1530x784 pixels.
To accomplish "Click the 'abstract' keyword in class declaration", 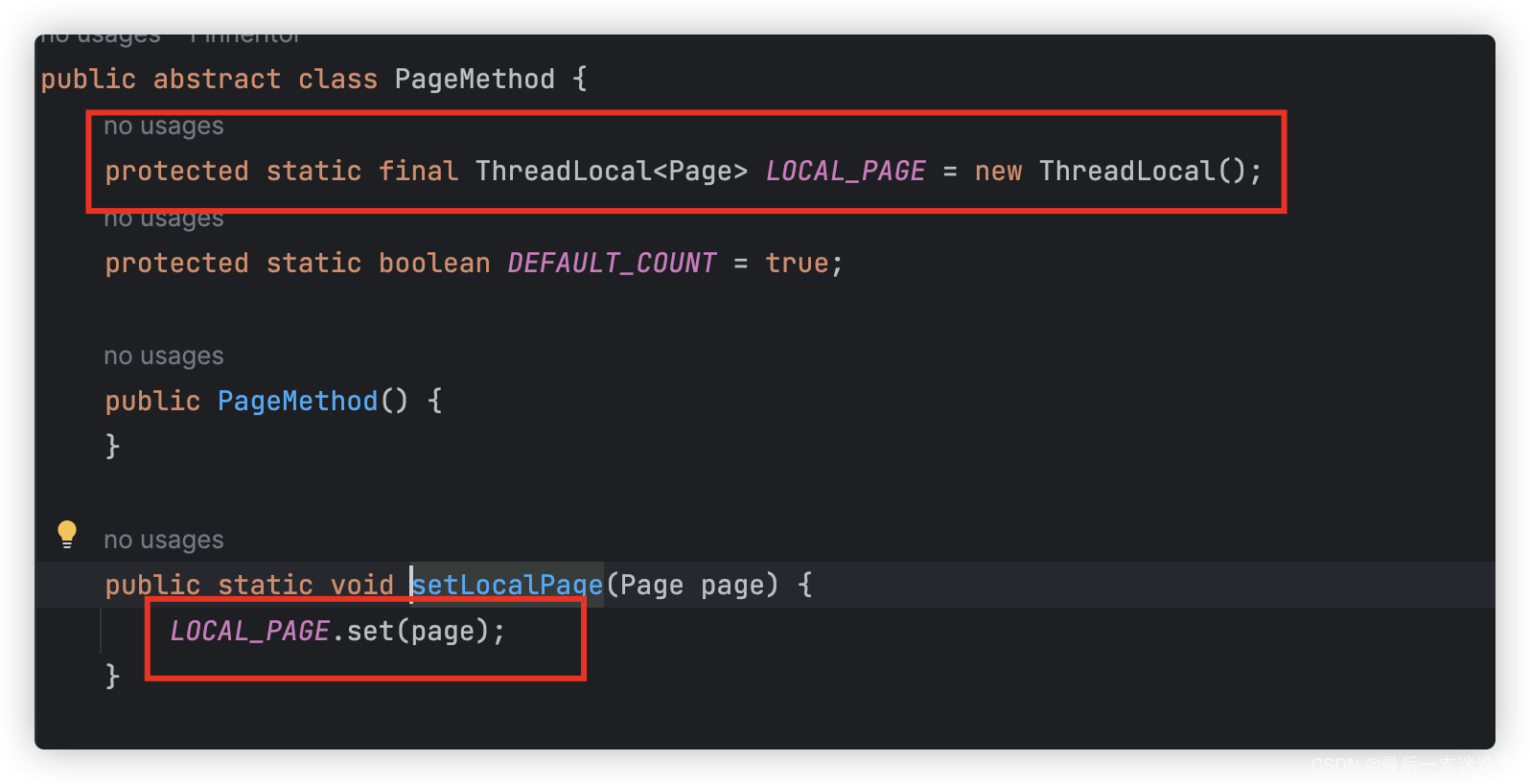I will click(218, 79).
